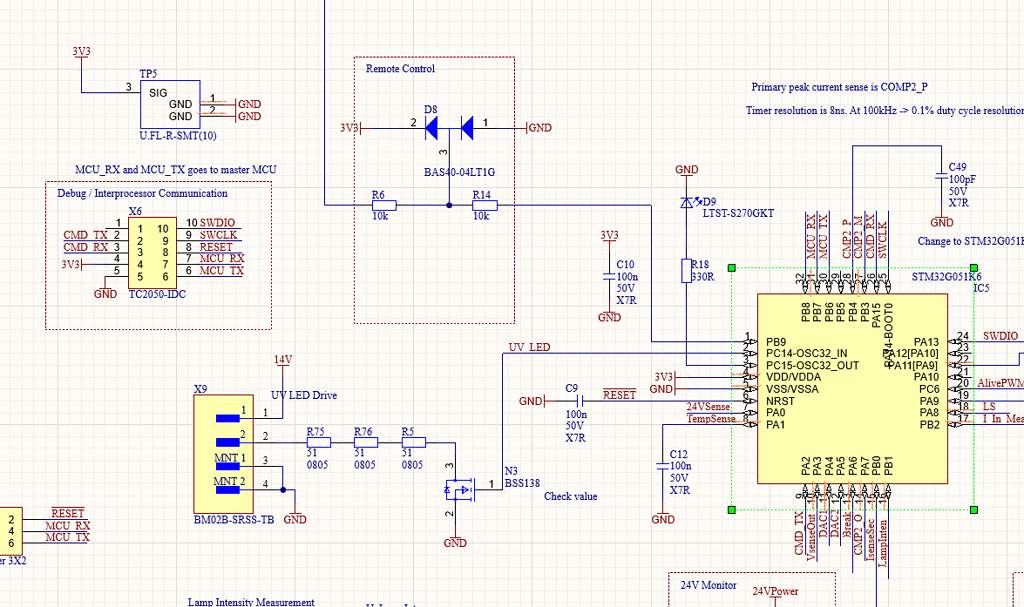
Task: Click the PB9 pin name on IC5
Action: coord(776,342)
